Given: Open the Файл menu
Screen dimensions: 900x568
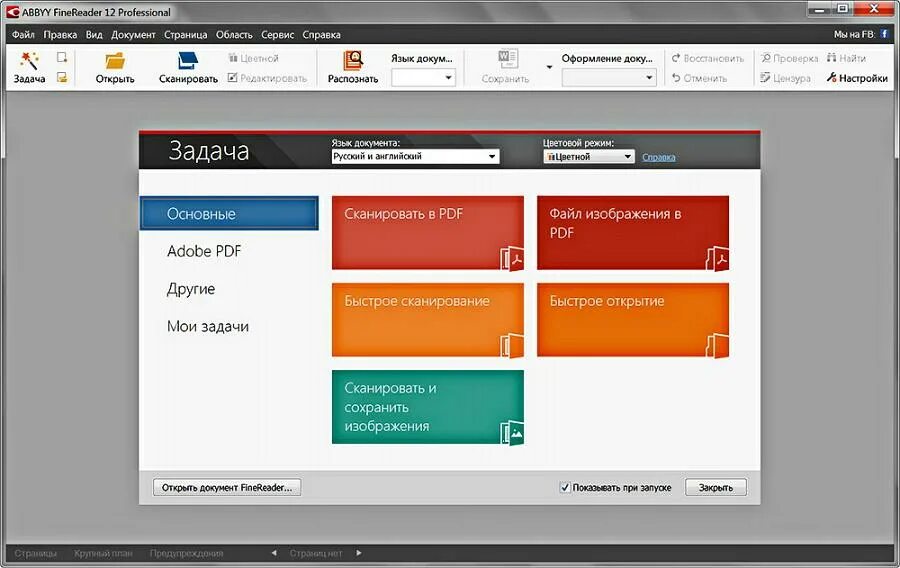Looking at the screenshot, I should coord(23,34).
